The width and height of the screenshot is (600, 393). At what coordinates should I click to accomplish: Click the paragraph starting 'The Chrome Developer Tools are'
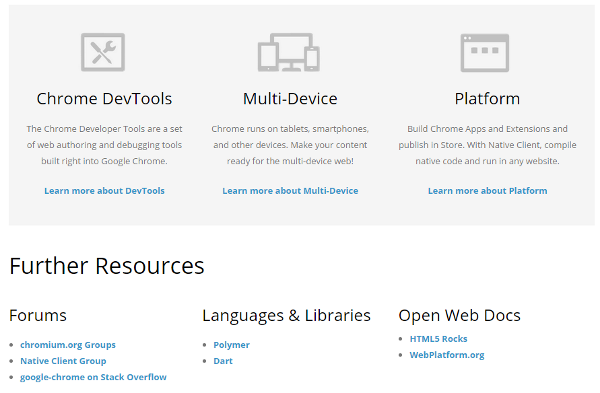coord(104,145)
